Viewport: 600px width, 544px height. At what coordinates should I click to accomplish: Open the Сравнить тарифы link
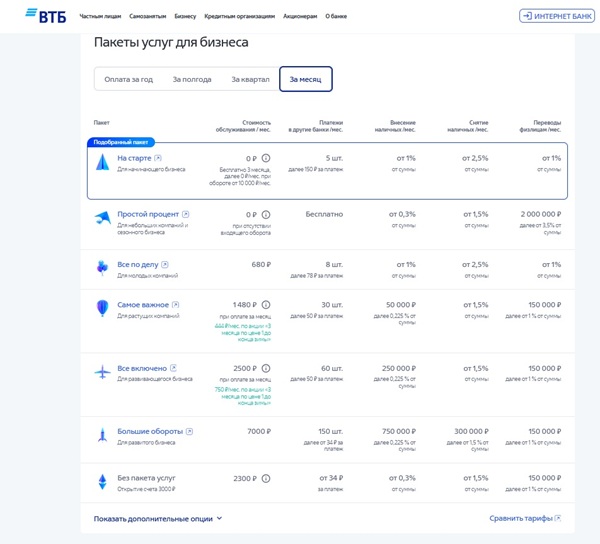525,519
